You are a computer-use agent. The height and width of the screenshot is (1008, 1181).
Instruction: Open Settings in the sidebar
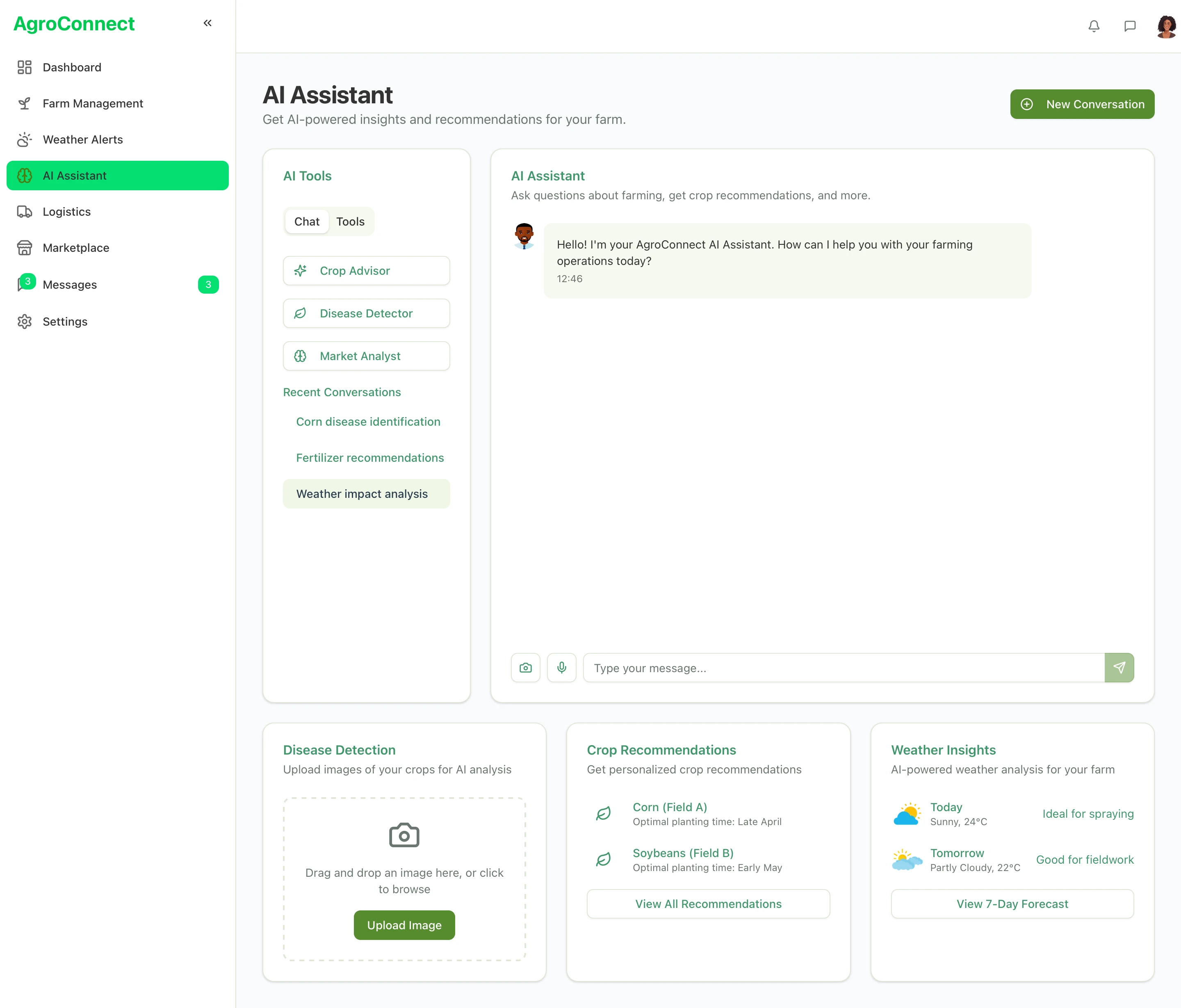tap(65, 322)
